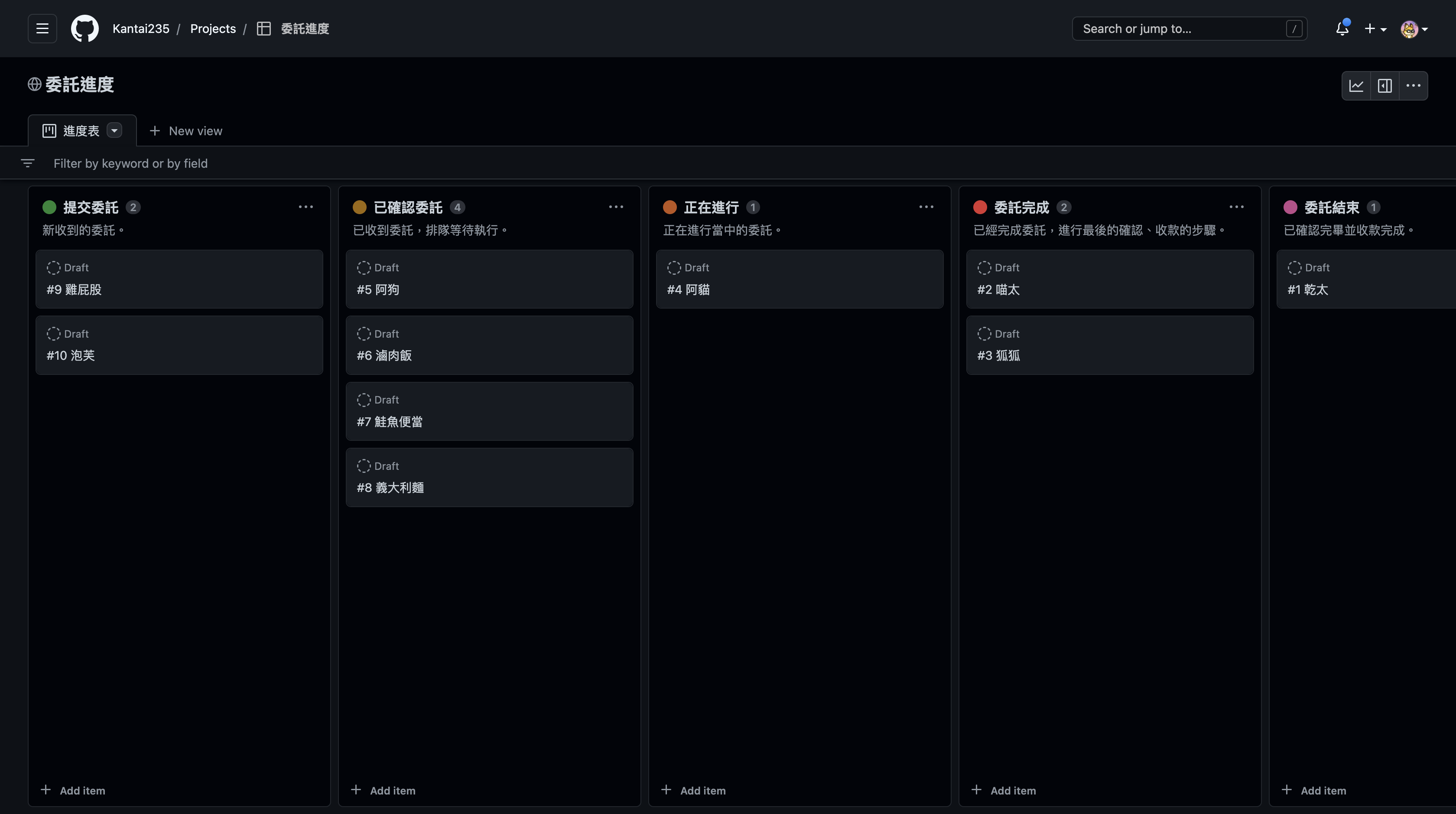Click Draft icon on #4 阿貓 card
This screenshot has height=814, width=1456.
click(x=674, y=267)
